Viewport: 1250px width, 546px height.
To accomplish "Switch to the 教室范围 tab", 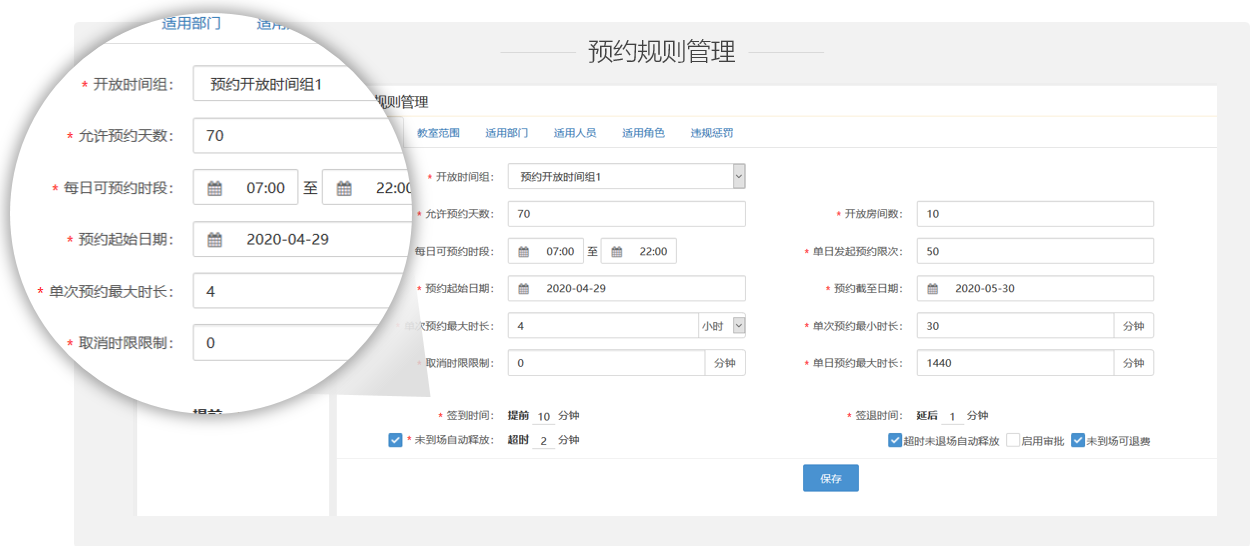I will [438, 133].
